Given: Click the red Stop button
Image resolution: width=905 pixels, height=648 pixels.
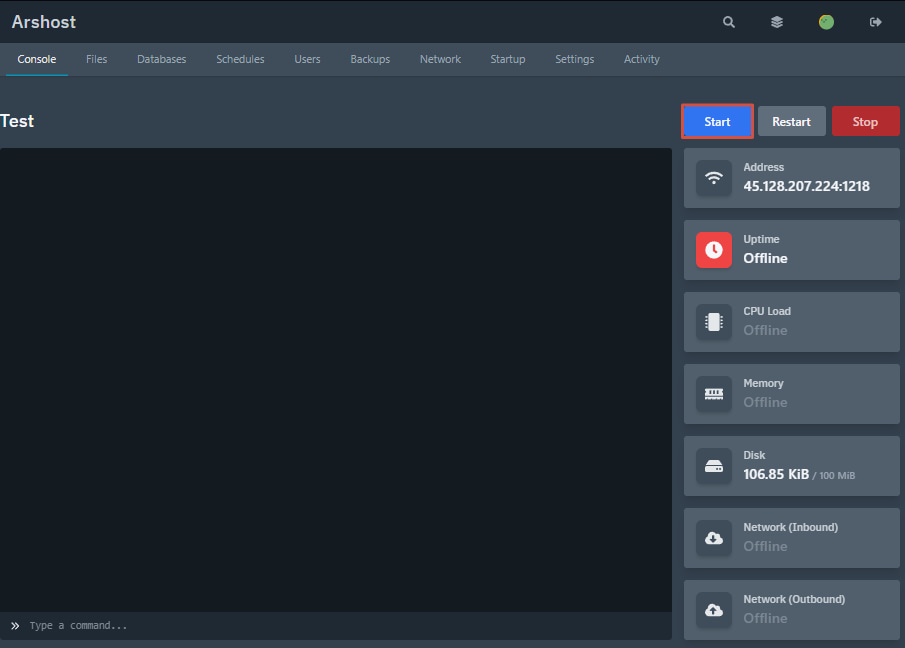Looking at the screenshot, I should pos(865,122).
